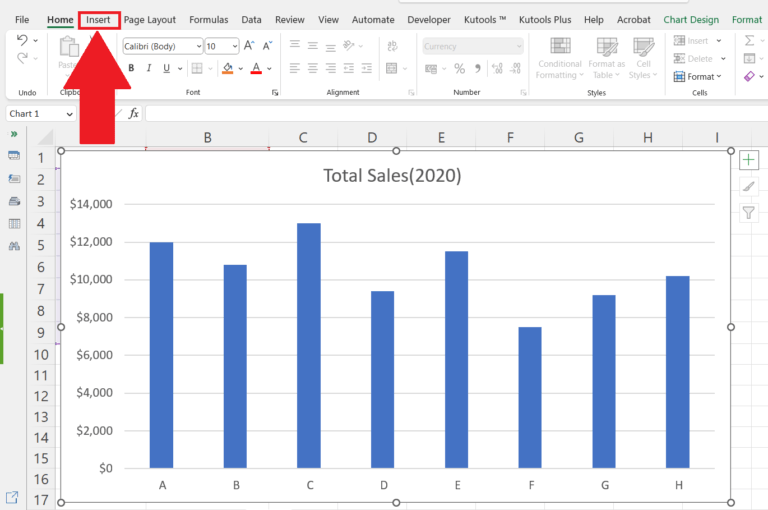The image size is (768, 510).
Task: Switch to the Chart Design tab
Action: 691,20
